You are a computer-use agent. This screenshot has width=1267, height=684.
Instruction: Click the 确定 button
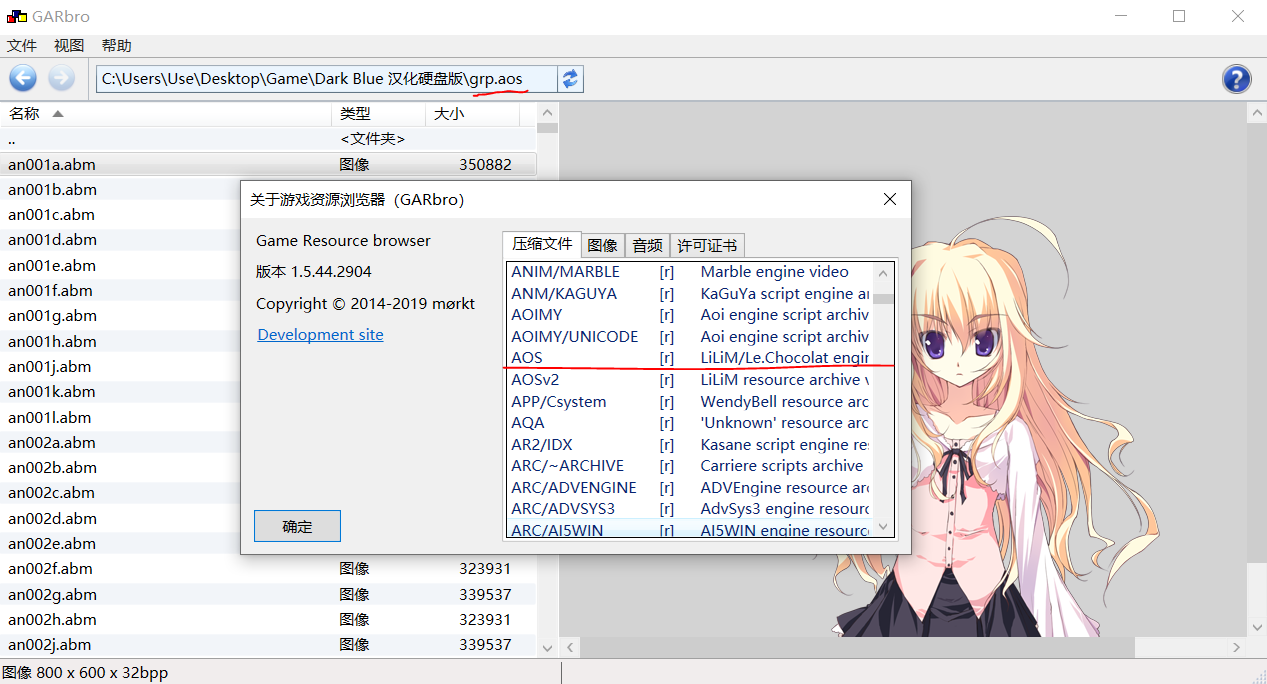(x=297, y=526)
